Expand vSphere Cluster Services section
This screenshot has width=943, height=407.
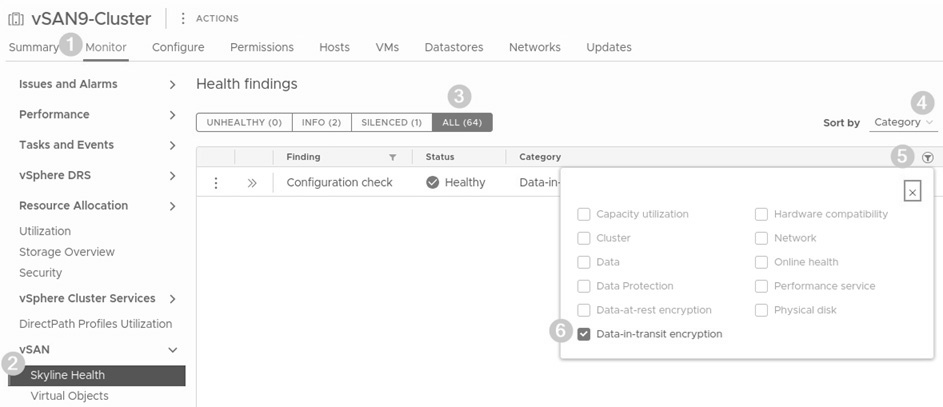[x=172, y=299]
